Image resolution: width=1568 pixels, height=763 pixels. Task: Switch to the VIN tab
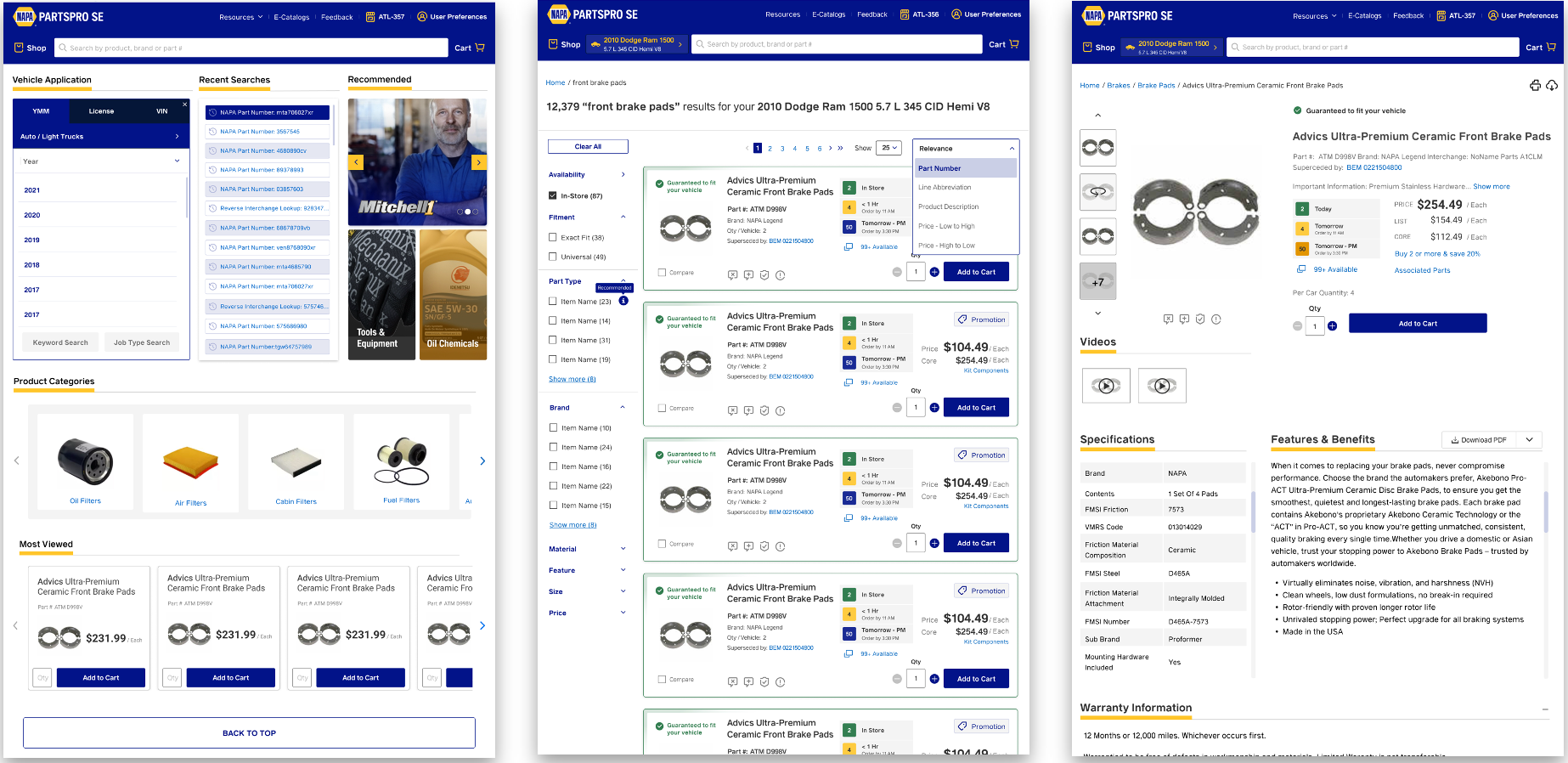point(161,111)
